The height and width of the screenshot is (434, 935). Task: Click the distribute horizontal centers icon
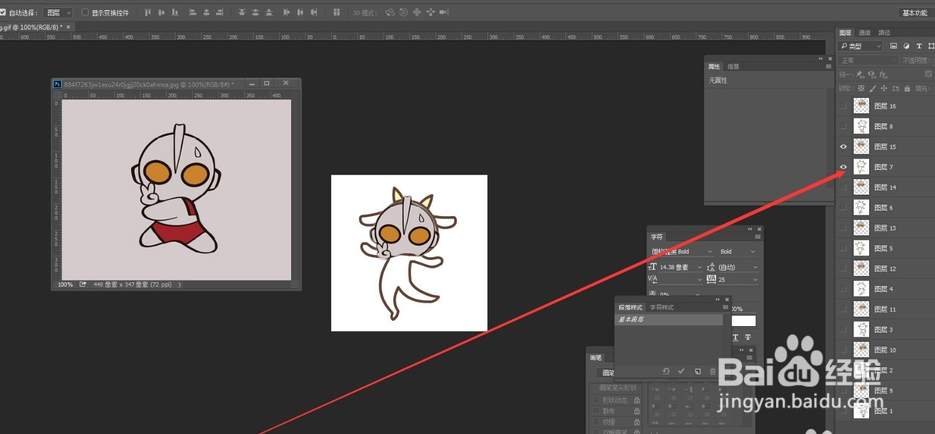pyautogui.click(x=301, y=13)
